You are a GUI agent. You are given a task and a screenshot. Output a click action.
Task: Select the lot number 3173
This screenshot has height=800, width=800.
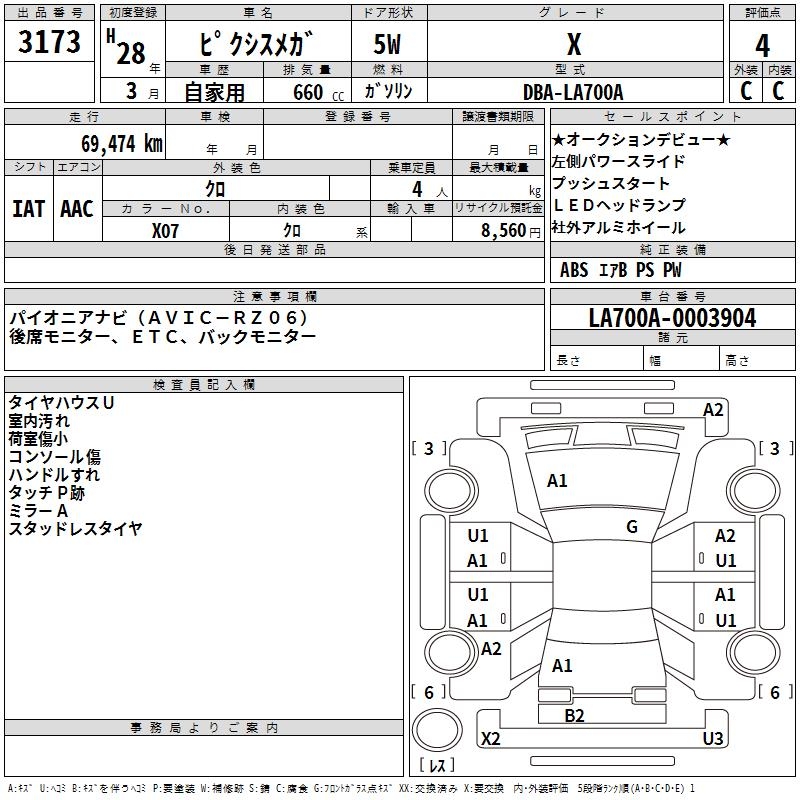pos(49,42)
